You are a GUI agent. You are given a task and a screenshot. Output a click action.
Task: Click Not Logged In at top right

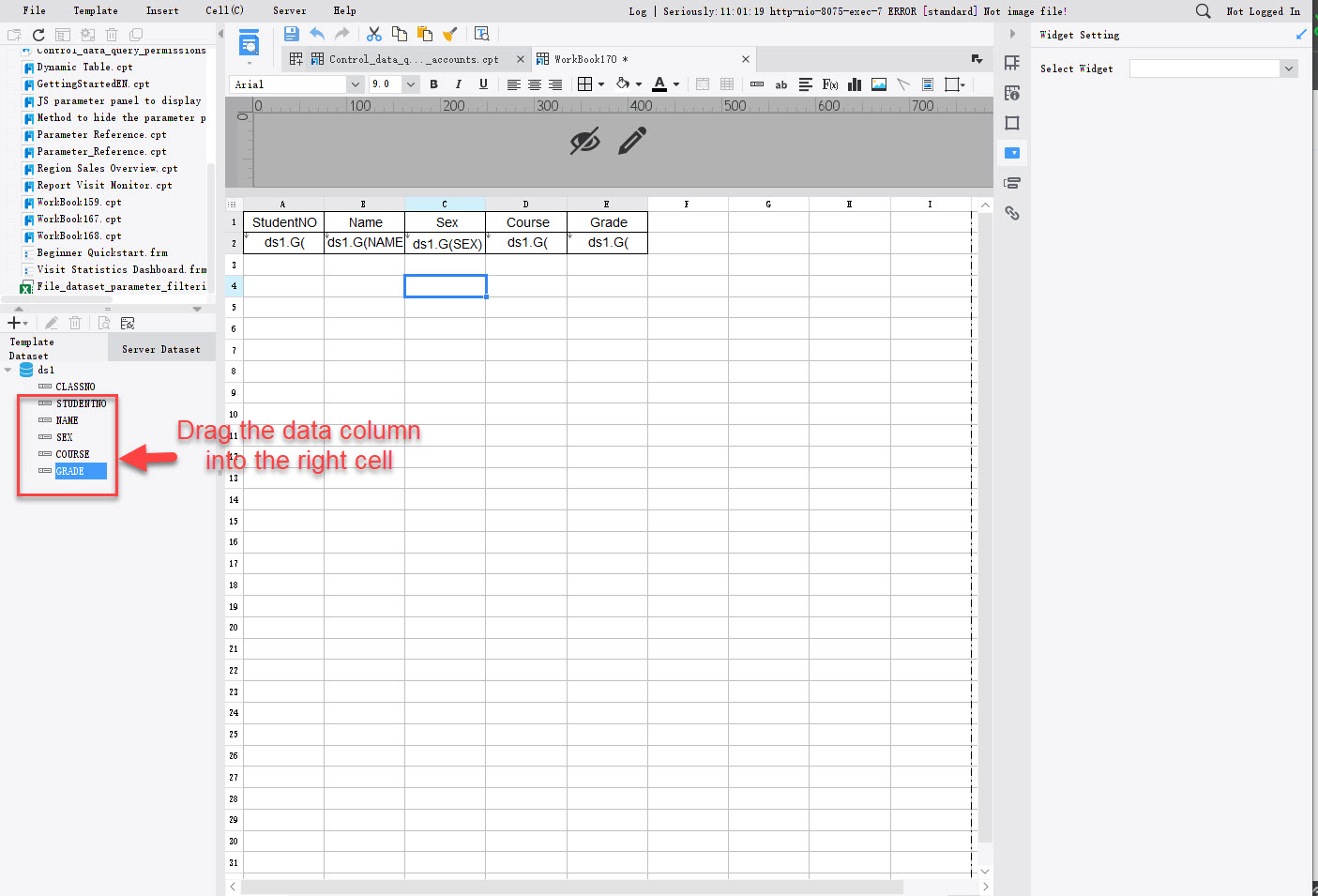(x=1264, y=12)
